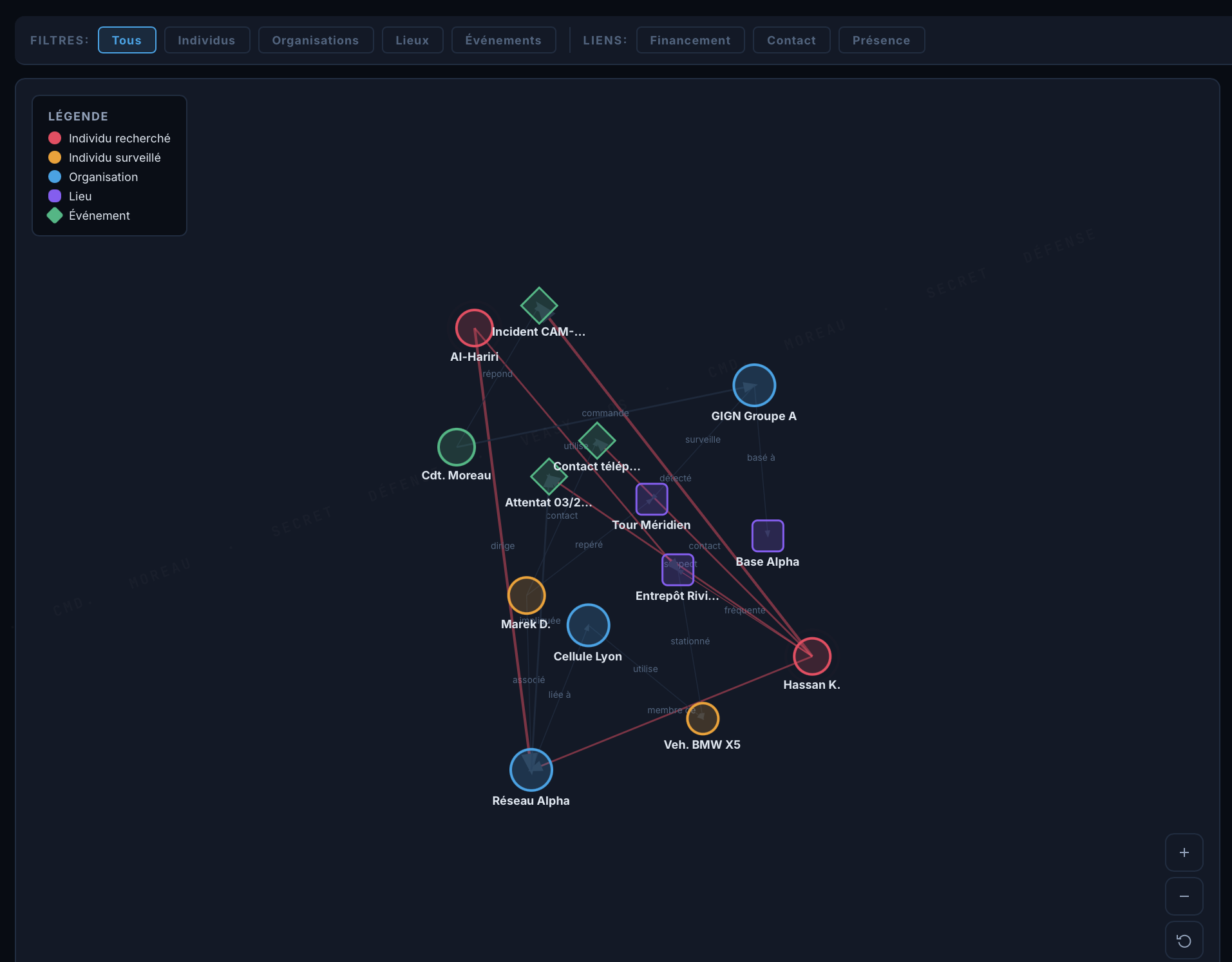Enable the Individus filter
This screenshot has width=1232, height=962.
click(207, 40)
